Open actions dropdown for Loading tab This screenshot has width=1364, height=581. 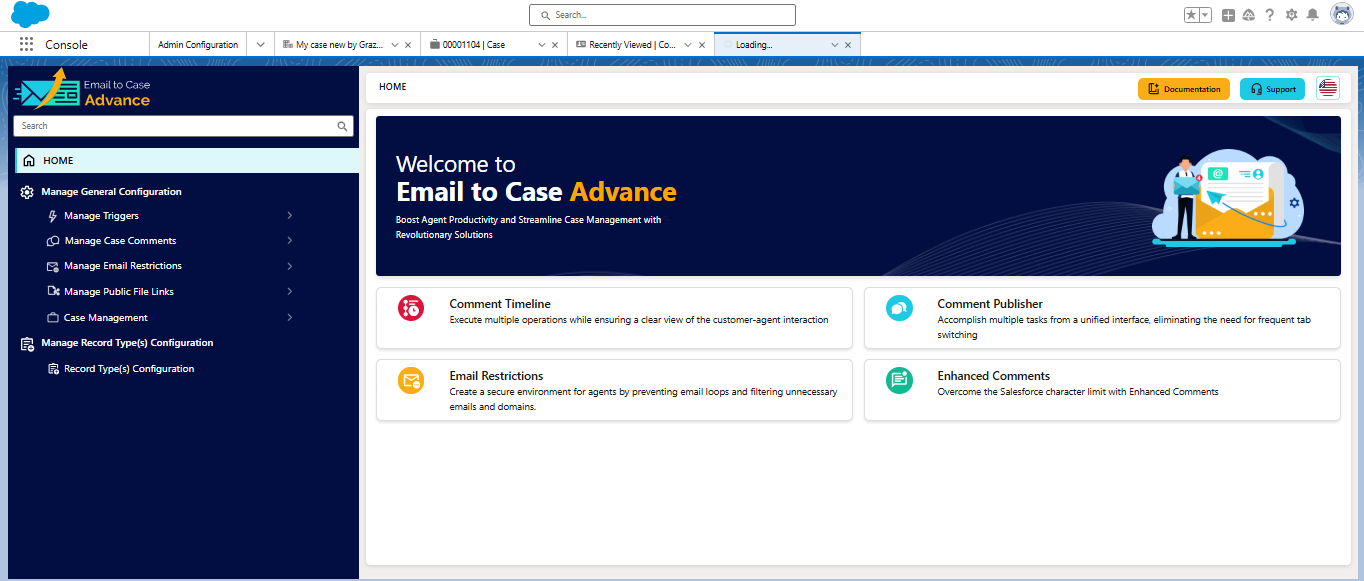point(835,45)
